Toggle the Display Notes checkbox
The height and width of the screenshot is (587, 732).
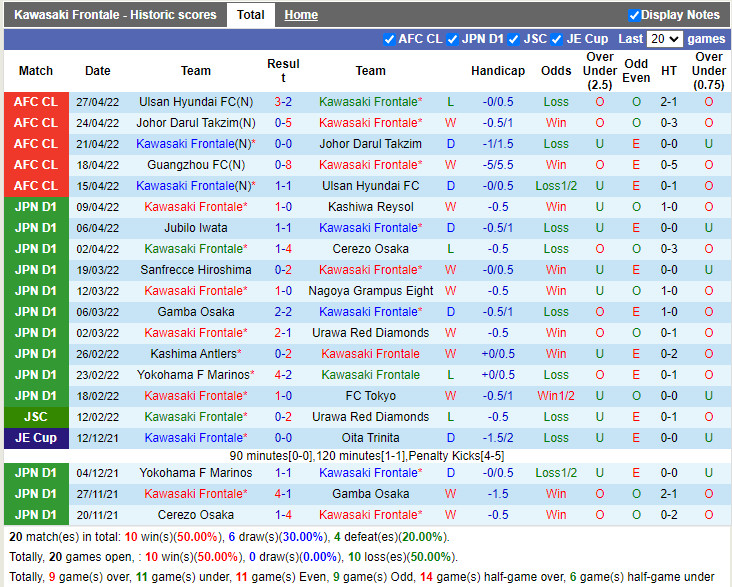[x=634, y=15]
